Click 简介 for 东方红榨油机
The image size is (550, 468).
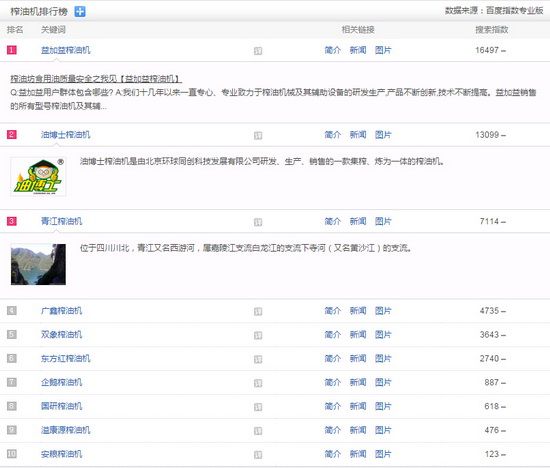tap(333, 359)
